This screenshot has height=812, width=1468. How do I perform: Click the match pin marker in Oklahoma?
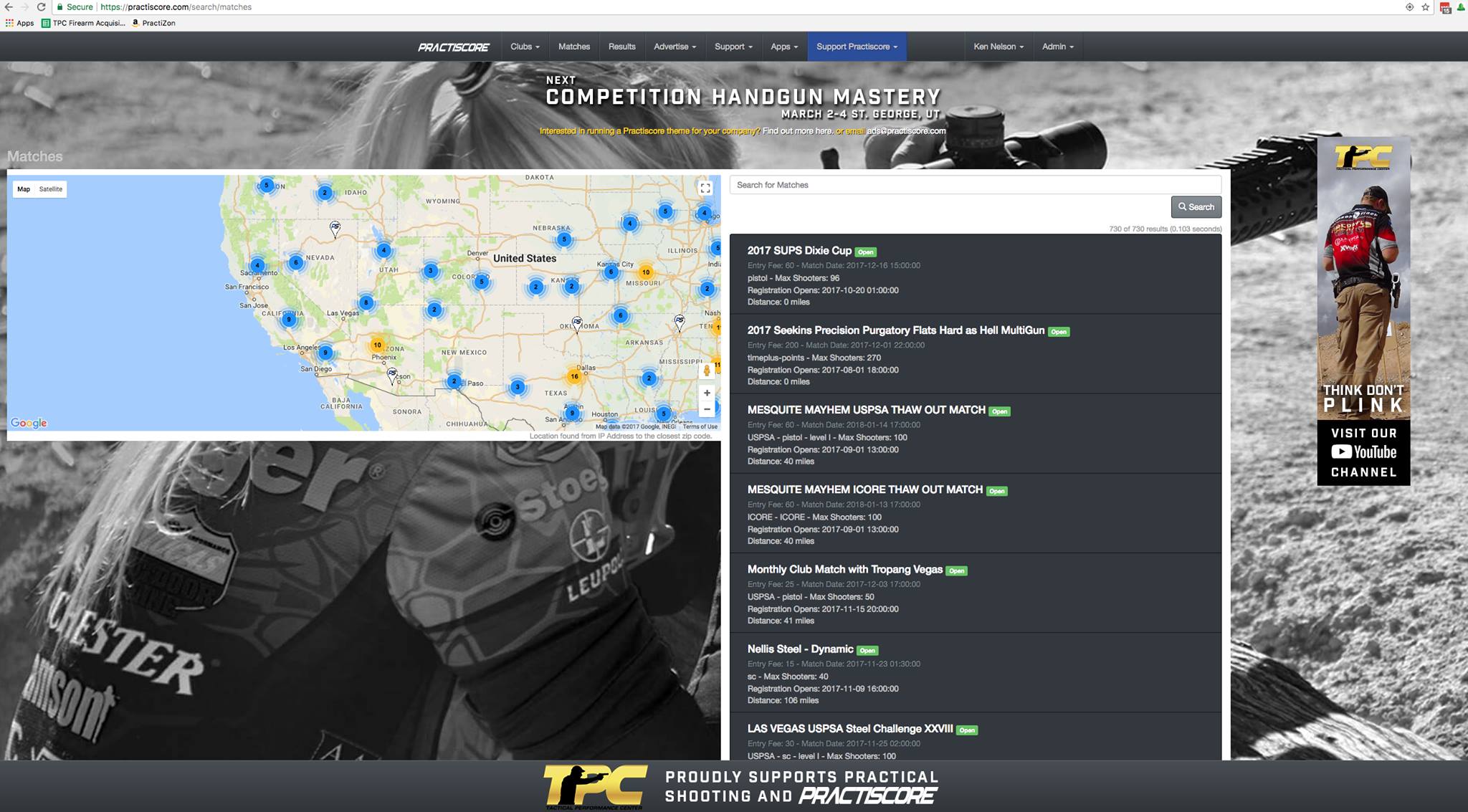577,324
